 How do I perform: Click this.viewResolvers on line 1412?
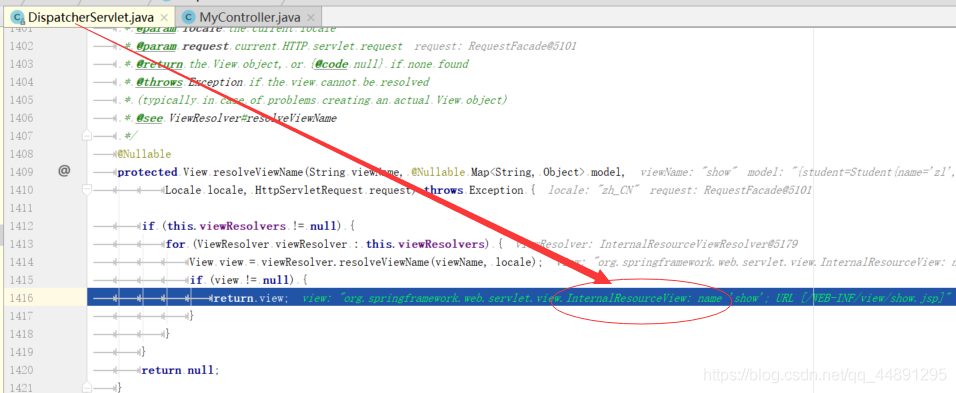tap(226, 226)
